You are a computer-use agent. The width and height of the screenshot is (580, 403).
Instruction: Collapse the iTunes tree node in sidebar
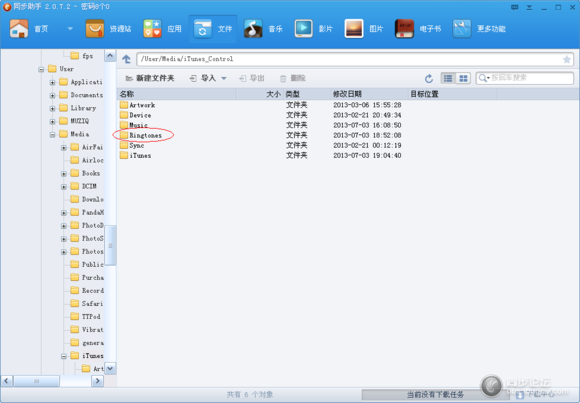point(64,356)
